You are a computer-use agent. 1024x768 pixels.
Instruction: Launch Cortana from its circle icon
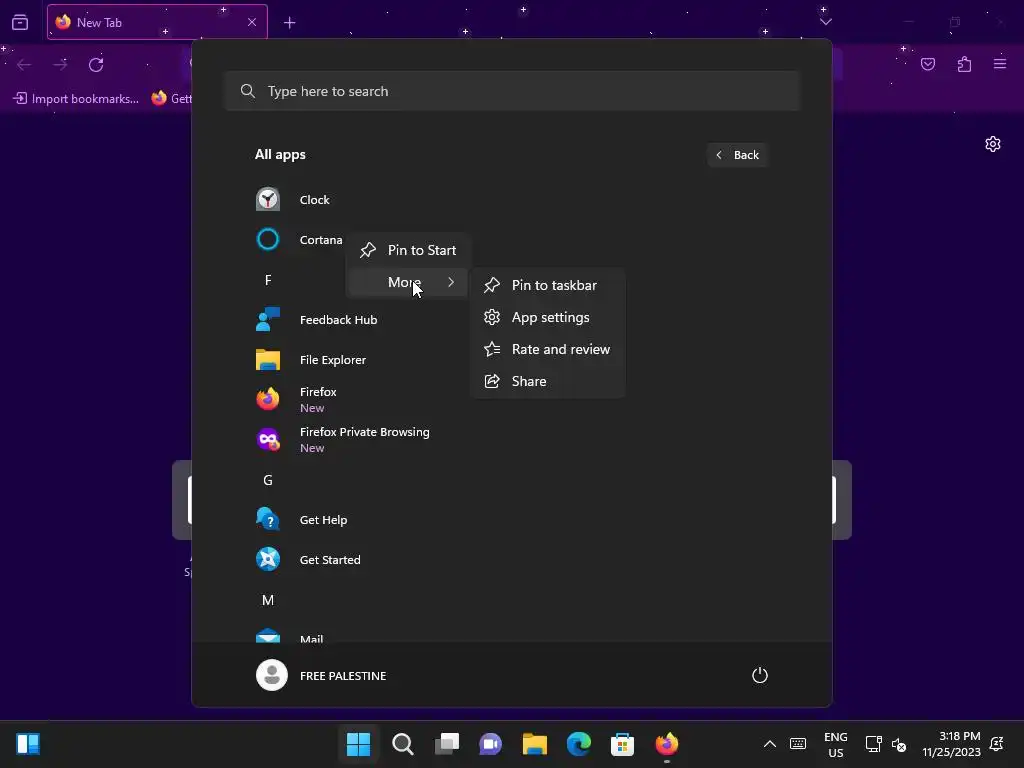pos(268,239)
